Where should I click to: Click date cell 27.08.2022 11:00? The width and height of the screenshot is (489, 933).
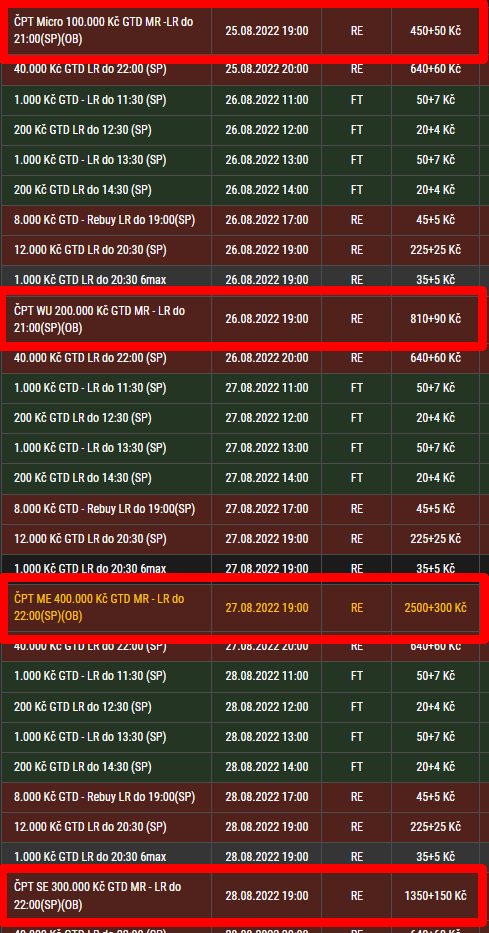[267, 389]
